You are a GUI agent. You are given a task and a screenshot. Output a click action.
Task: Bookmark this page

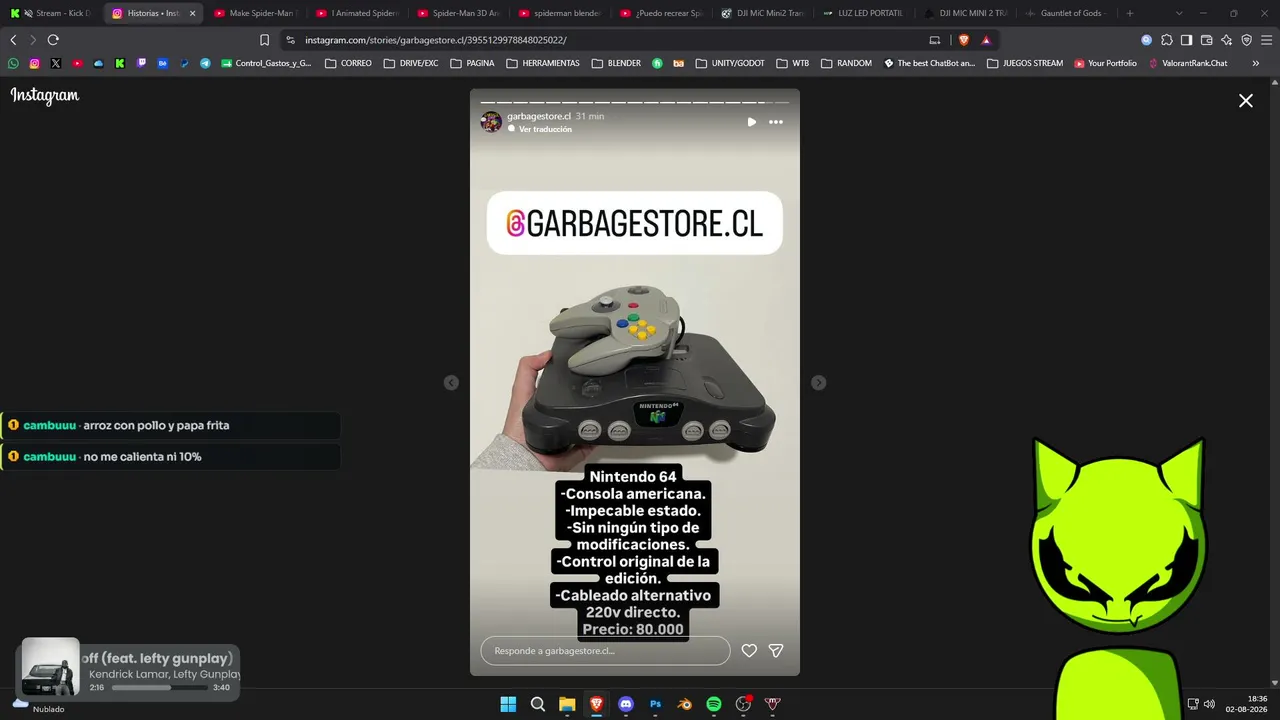pos(264,40)
